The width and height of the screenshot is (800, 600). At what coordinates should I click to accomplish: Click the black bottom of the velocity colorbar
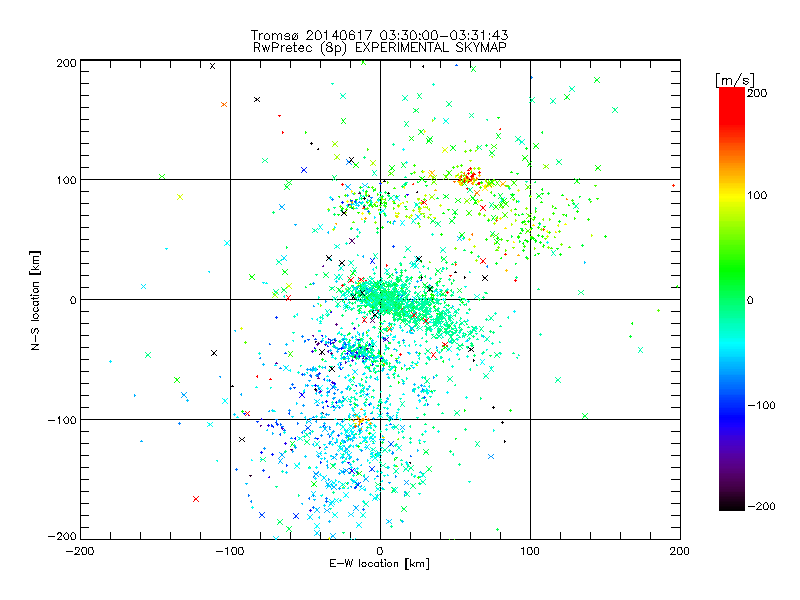[732, 503]
